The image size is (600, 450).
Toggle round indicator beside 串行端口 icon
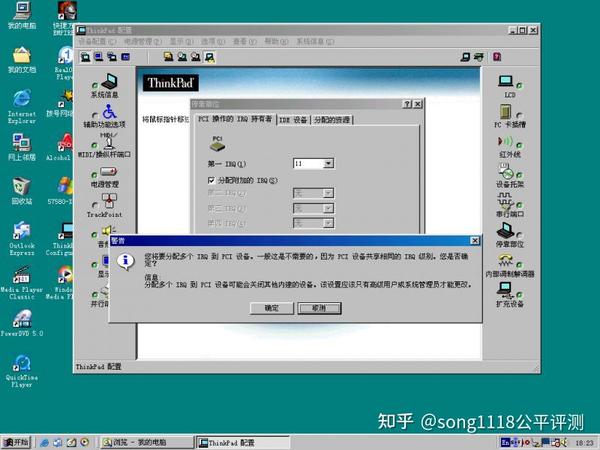(520, 205)
